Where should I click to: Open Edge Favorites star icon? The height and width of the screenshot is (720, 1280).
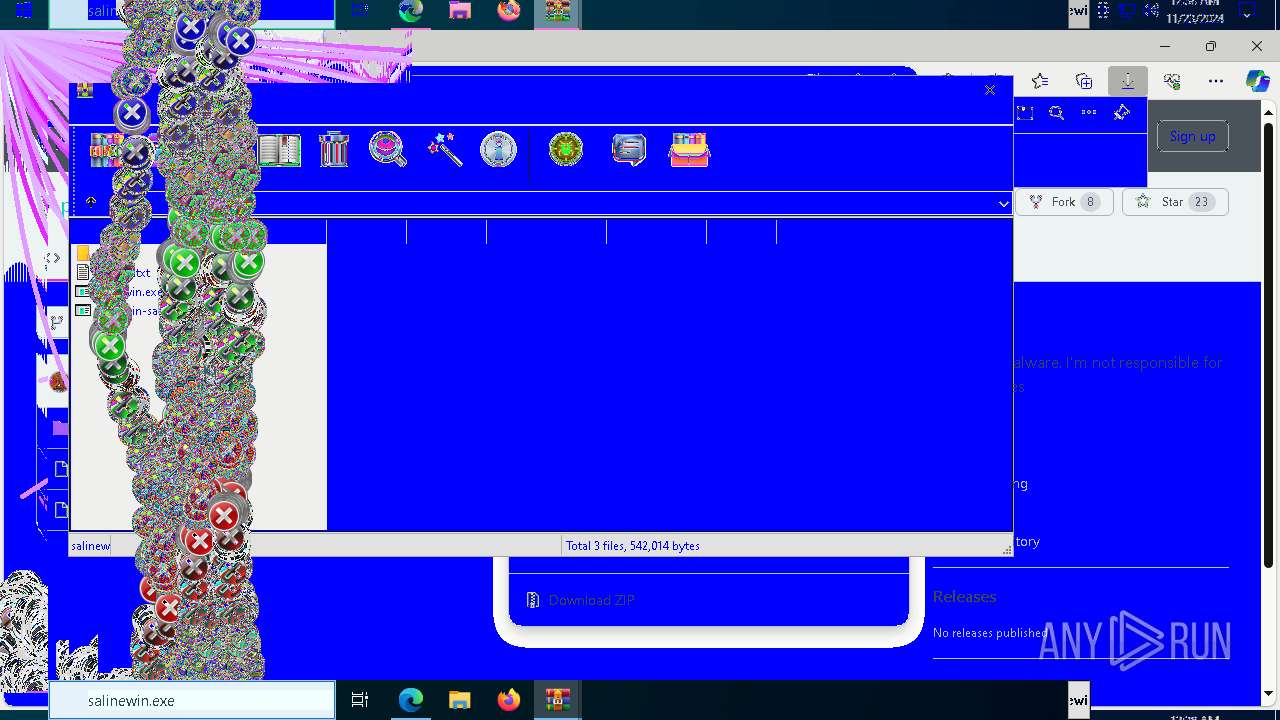click(1040, 81)
